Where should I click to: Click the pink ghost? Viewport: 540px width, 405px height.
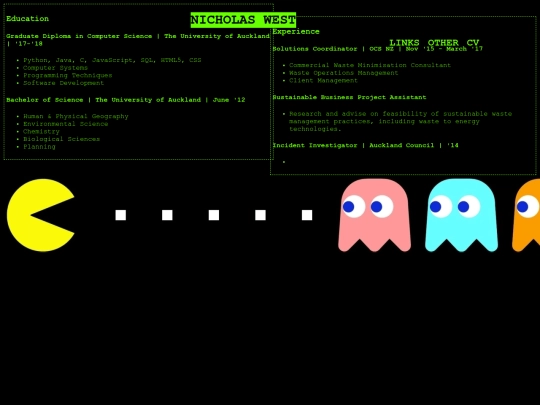coord(374,215)
